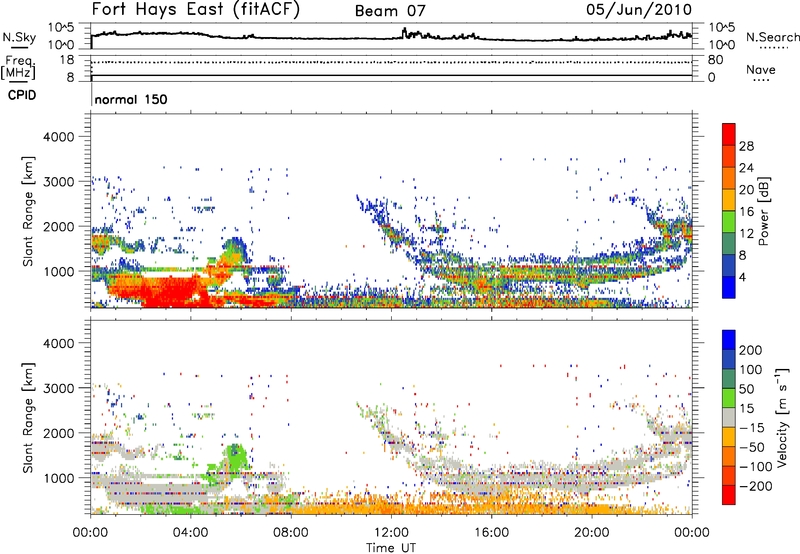Click 'Slant Range [km]' label of Power panel
The height and width of the screenshot is (554, 800).
click(28, 211)
